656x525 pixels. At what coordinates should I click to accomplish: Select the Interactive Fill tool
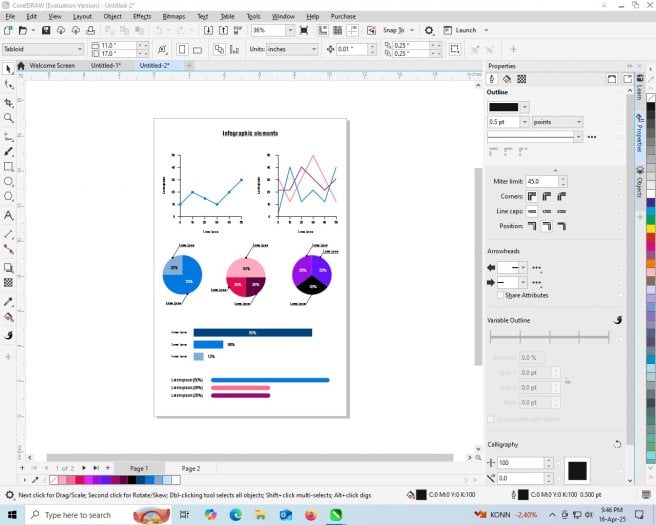(8, 318)
